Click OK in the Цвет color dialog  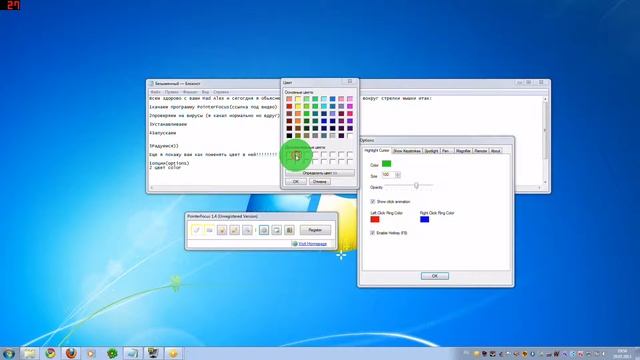296,182
